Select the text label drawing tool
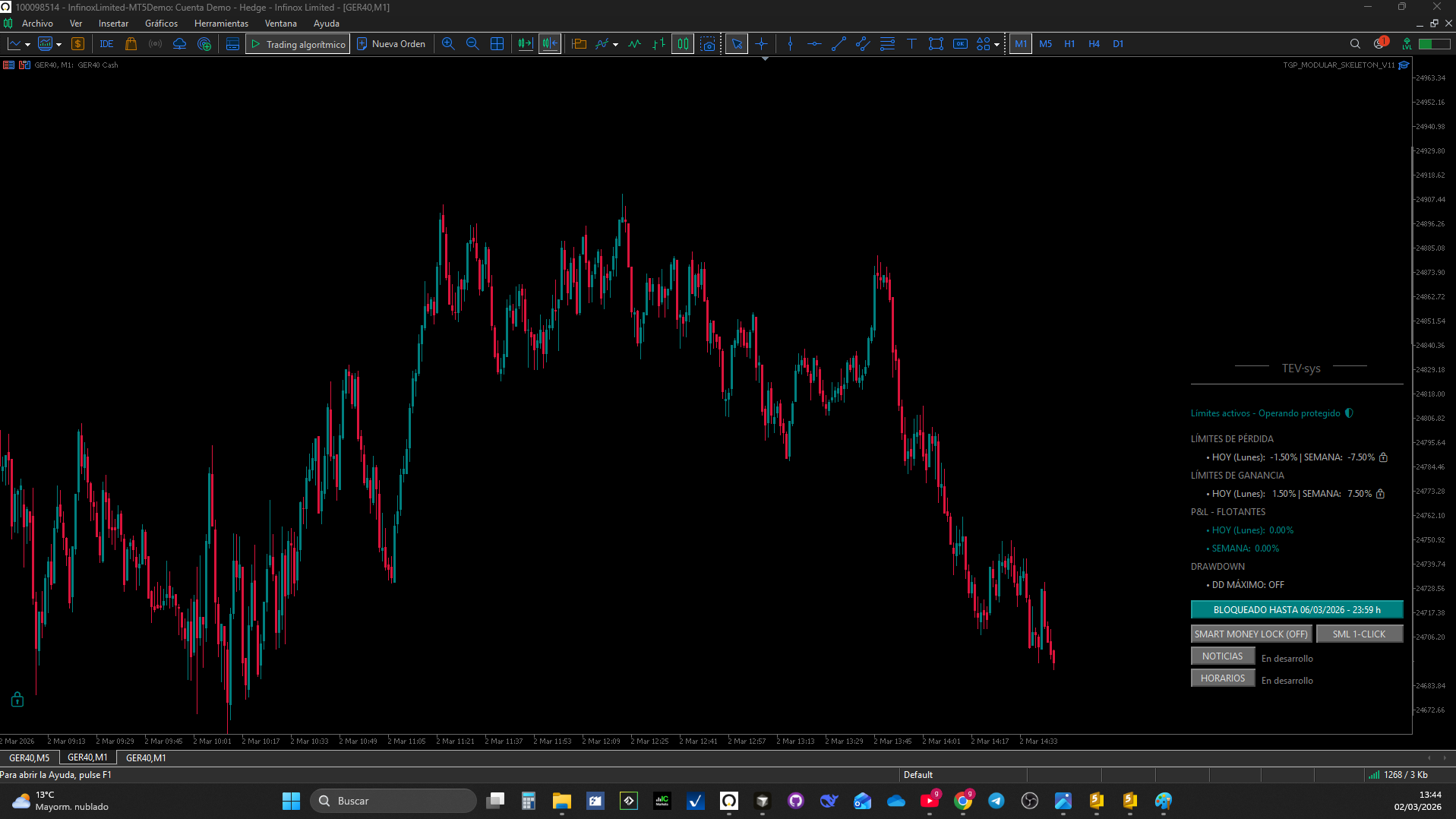 point(911,44)
